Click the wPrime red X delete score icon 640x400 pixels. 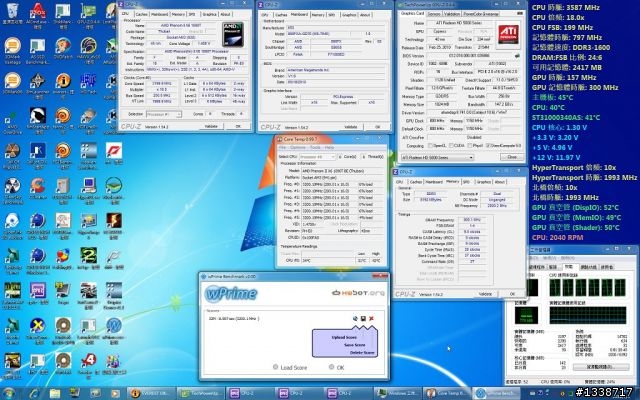(x=371, y=318)
